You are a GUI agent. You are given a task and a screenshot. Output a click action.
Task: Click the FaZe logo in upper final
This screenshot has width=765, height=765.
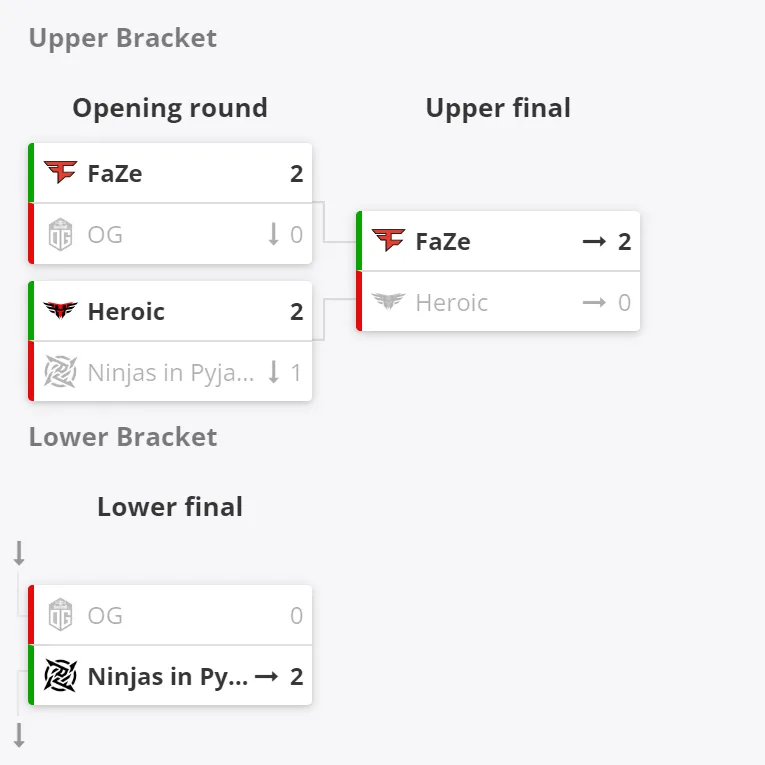(x=388, y=240)
